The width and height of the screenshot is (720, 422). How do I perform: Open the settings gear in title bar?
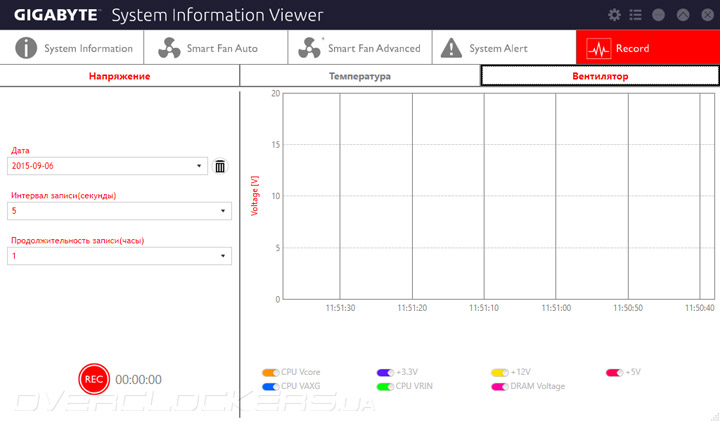click(614, 15)
